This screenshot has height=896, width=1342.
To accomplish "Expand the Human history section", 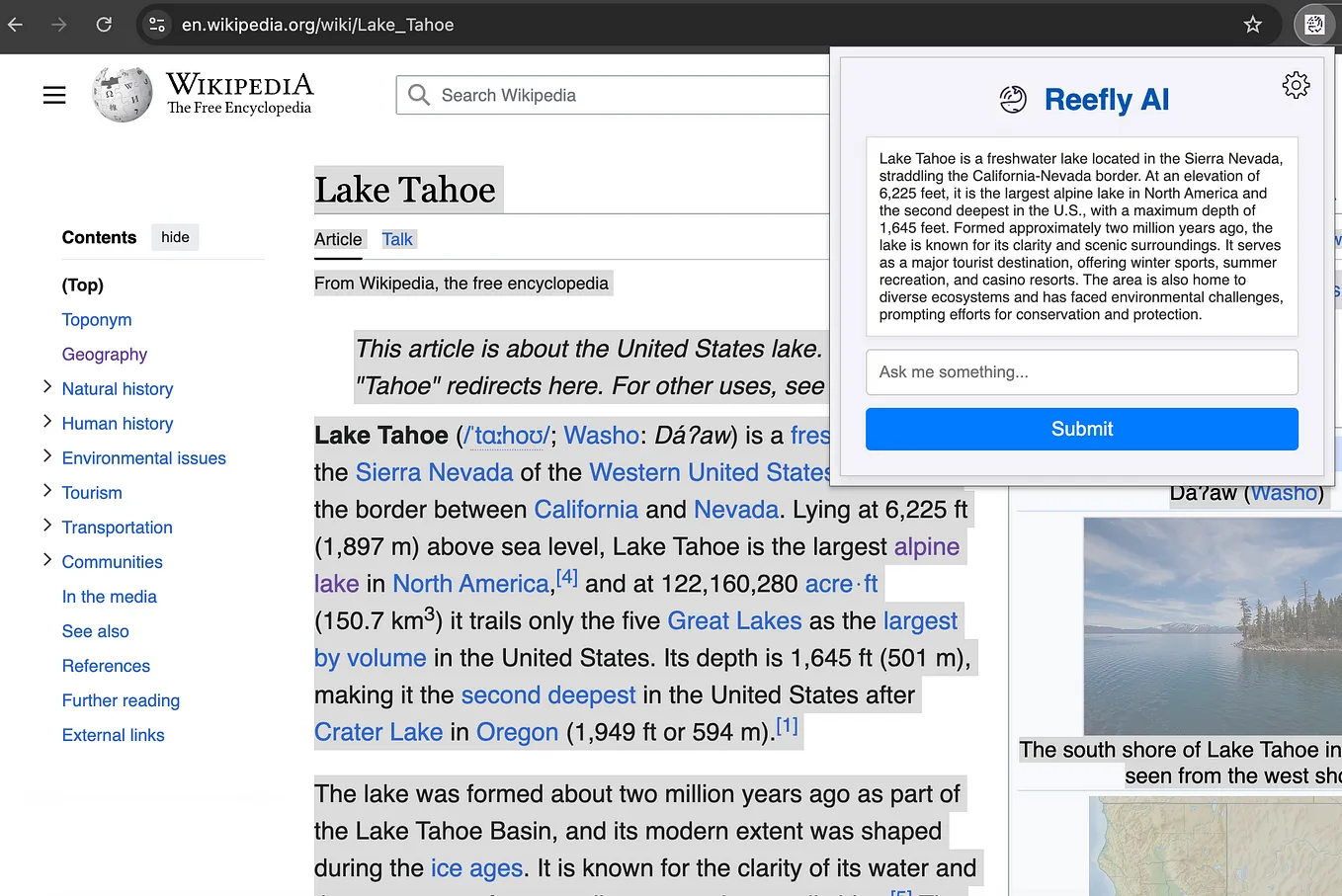I will pos(46,422).
